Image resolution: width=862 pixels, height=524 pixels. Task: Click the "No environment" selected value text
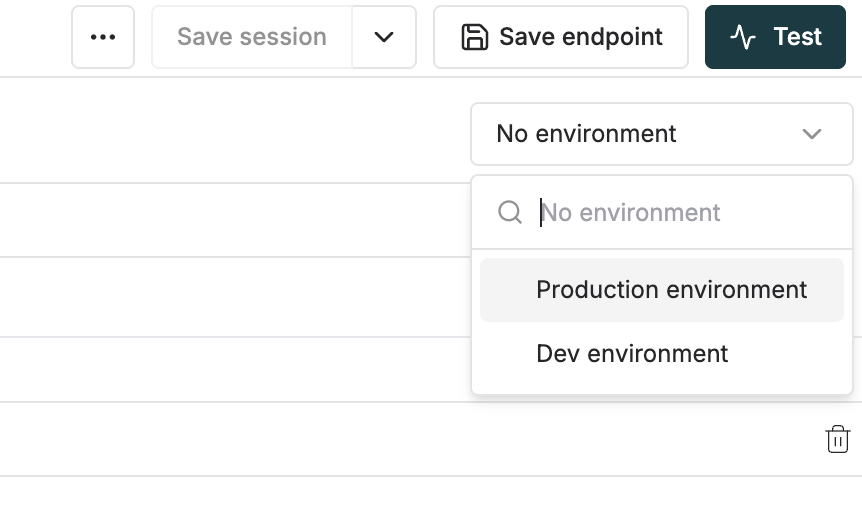pos(586,134)
